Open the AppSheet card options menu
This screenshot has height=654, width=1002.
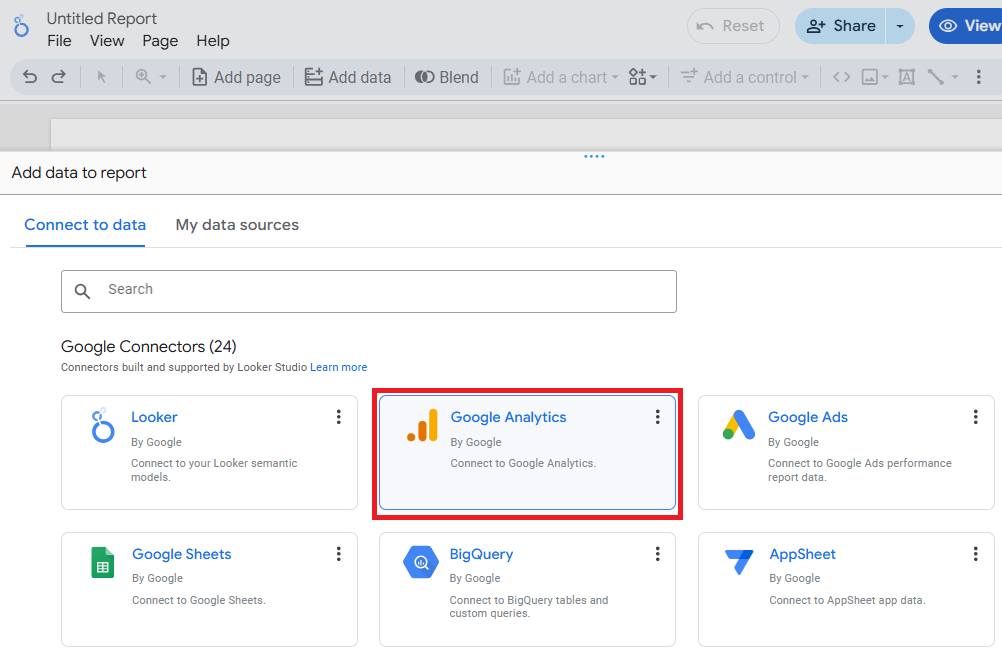tap(976, 554)
